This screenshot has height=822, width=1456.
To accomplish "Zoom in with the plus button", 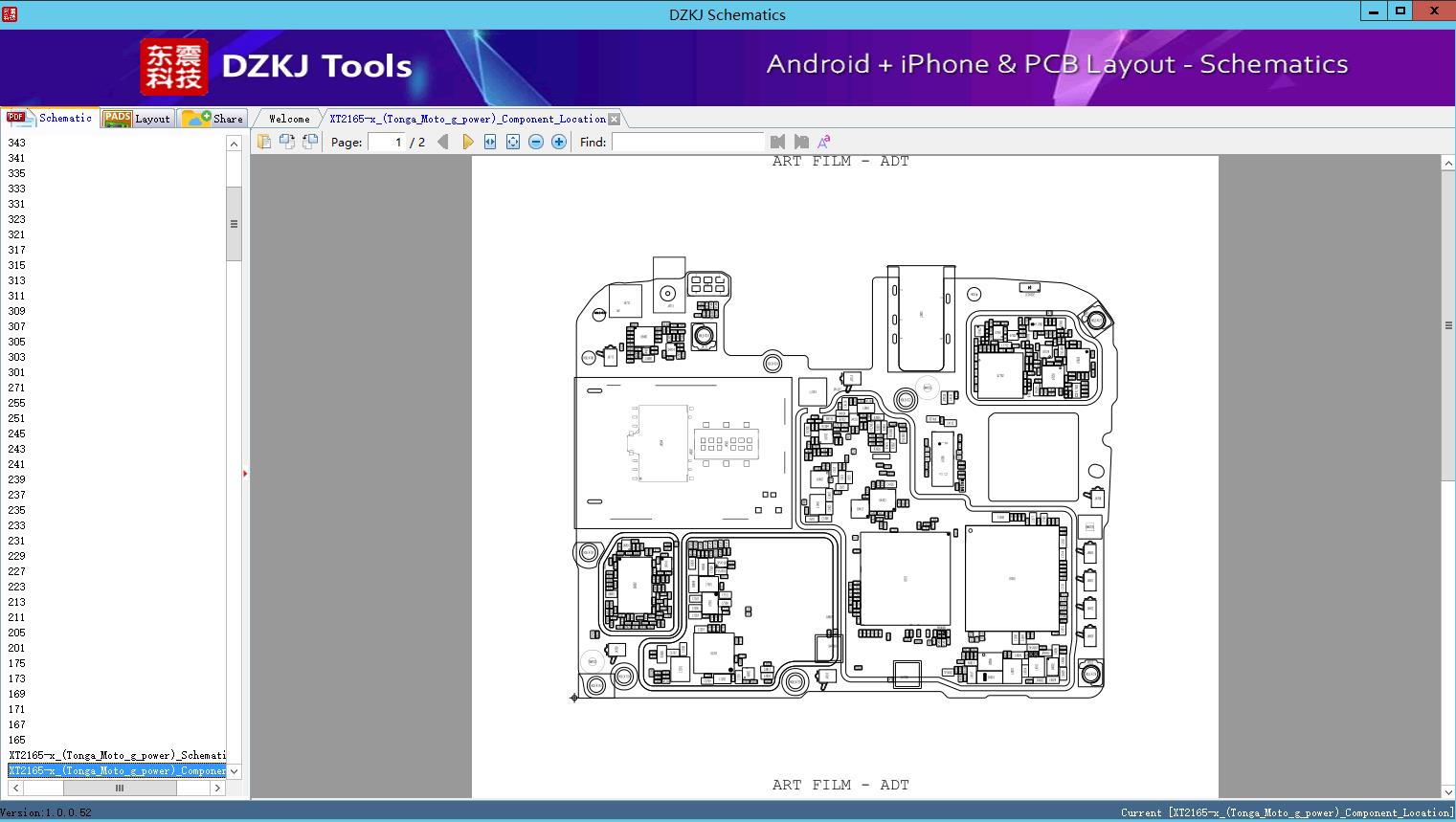I will (559, 142).
